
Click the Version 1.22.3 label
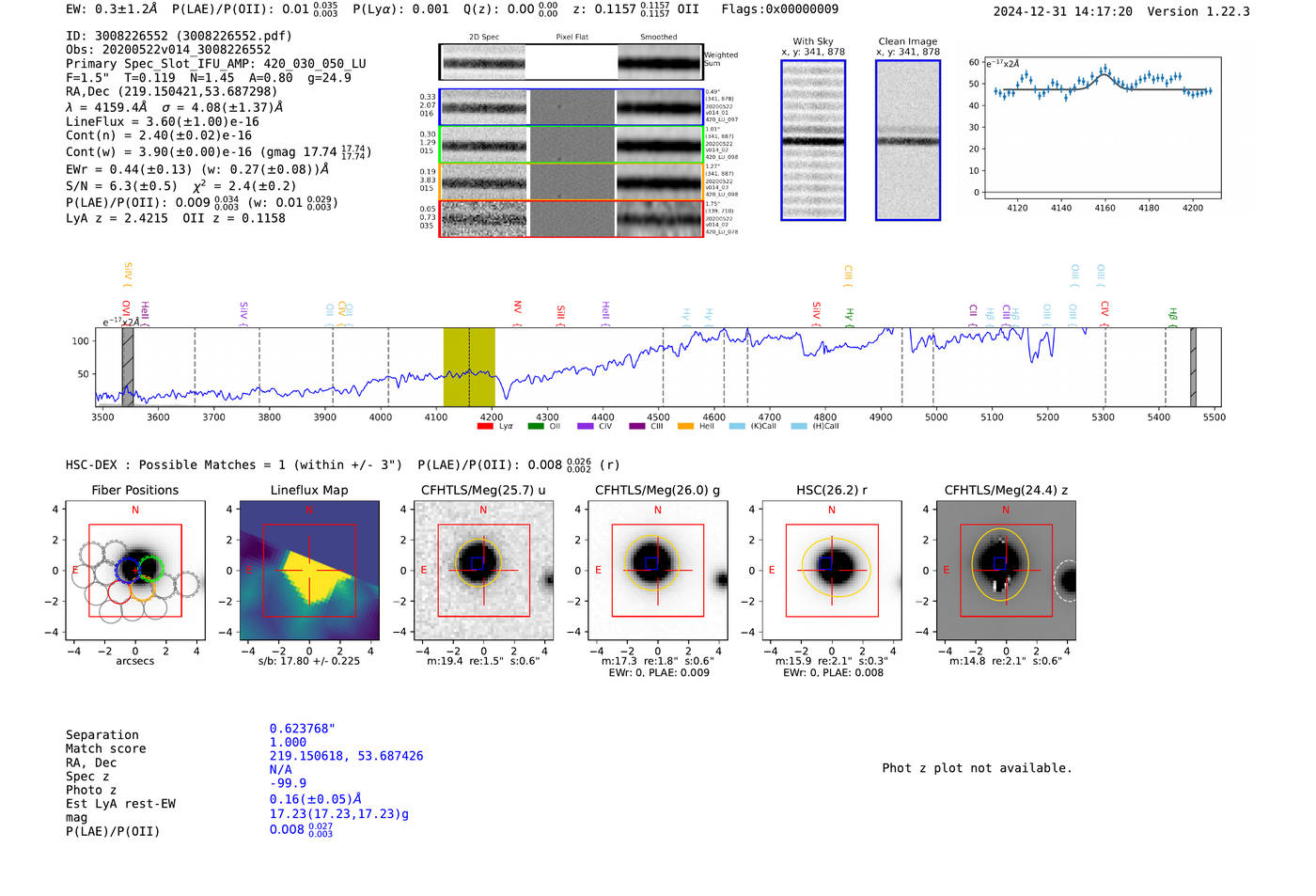click(1198, 11)
